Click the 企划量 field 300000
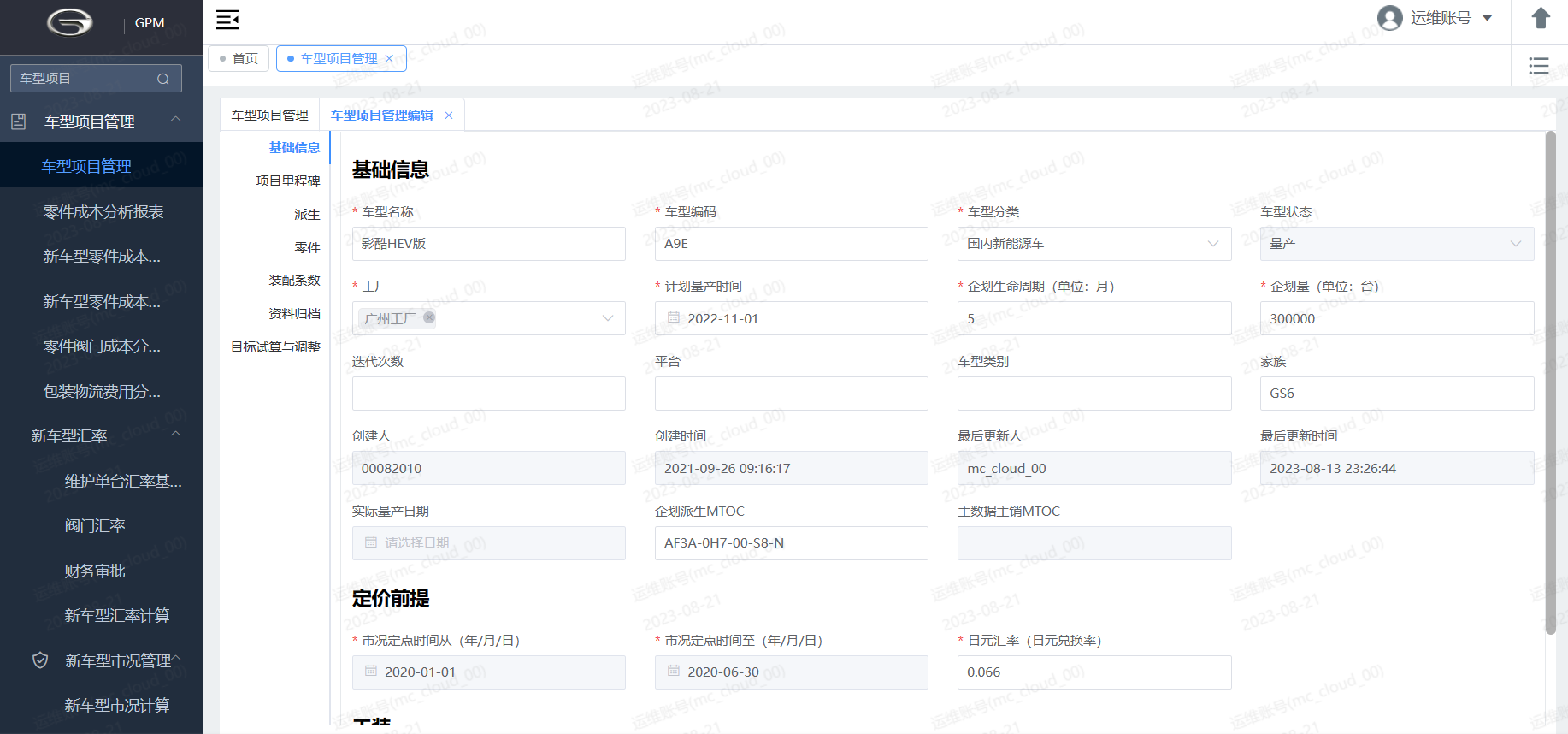1568x734 pixels. [1397, 318]
